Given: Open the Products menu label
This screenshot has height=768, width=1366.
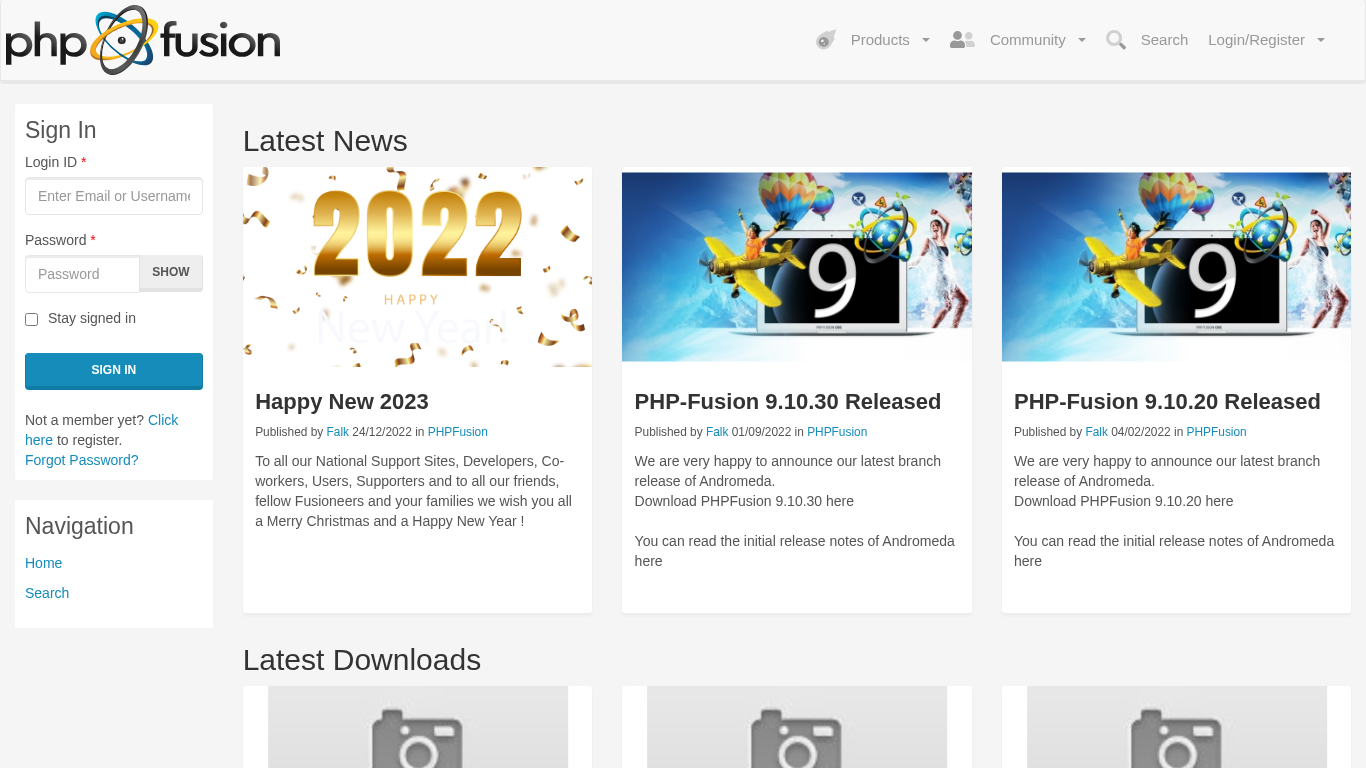Looking at the screenshot, I should click(x=880, y=40).
